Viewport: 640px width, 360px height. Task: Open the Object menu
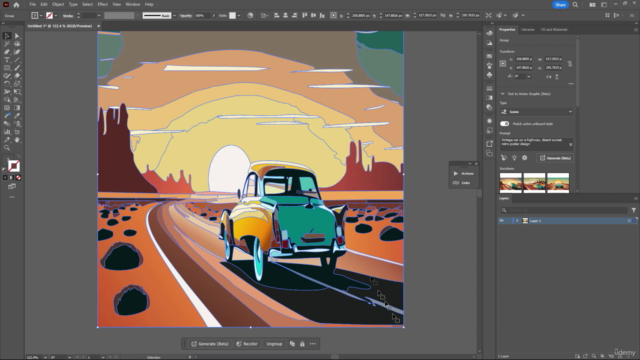[58, 4]
